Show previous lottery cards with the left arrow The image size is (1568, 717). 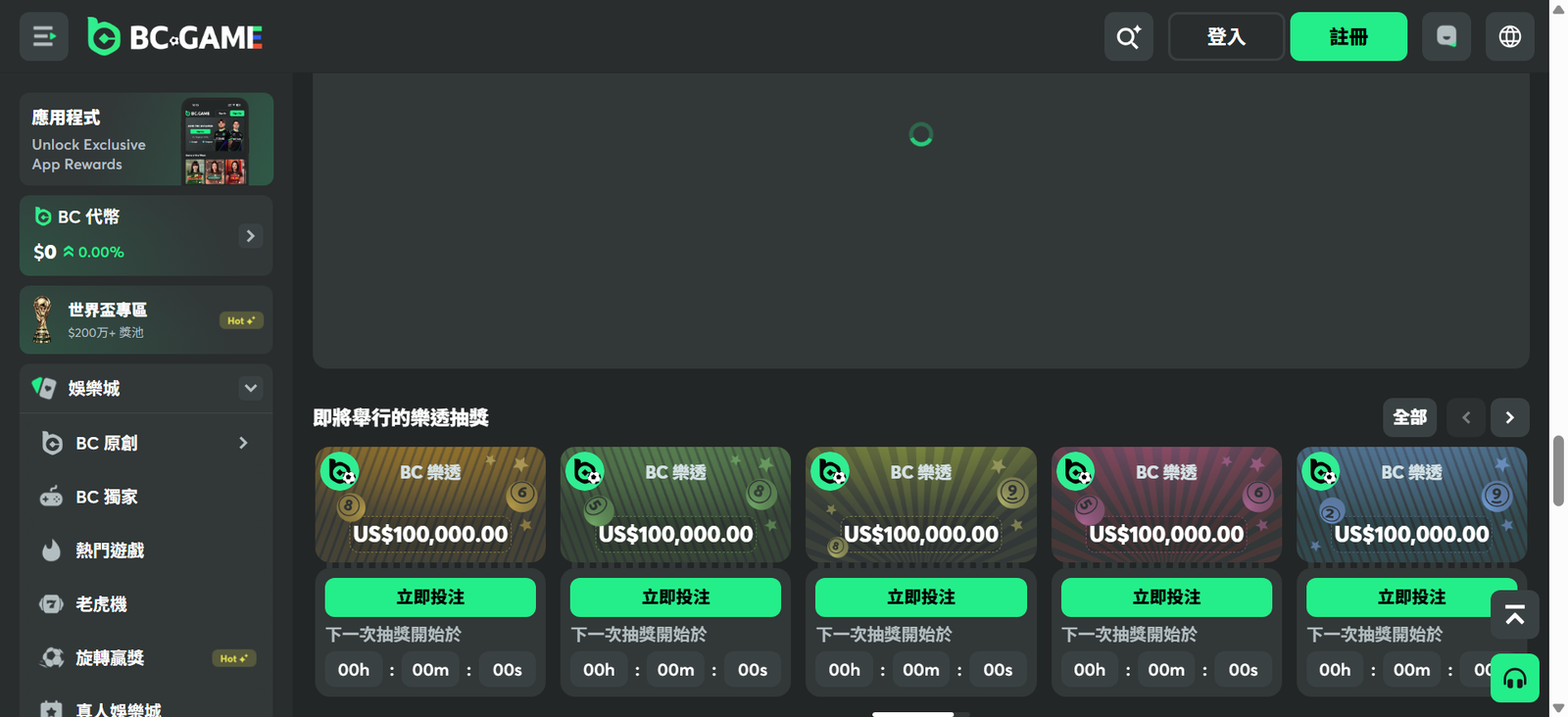(x=1466, y=417)
